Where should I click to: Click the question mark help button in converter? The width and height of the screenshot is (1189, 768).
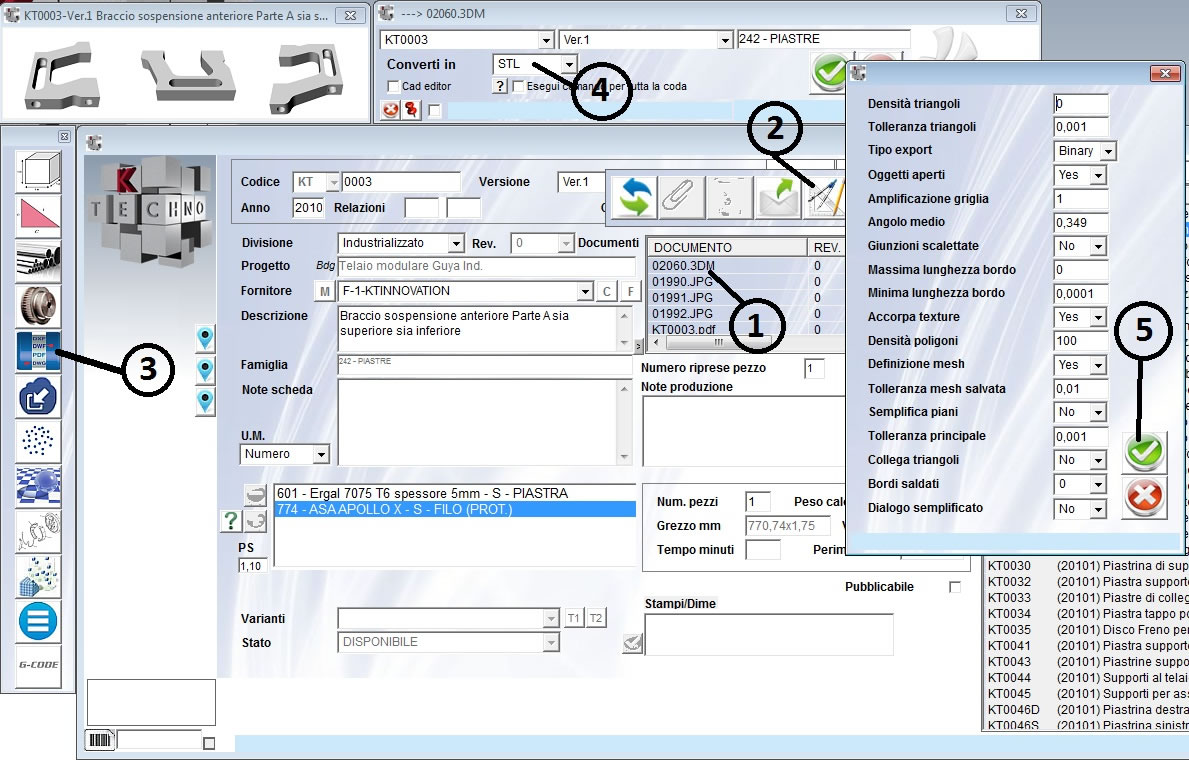[x=499, y=86]
